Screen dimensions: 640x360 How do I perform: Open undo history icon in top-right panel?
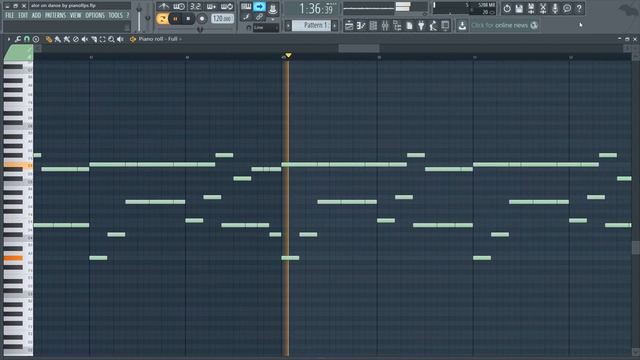coord(507,8)
